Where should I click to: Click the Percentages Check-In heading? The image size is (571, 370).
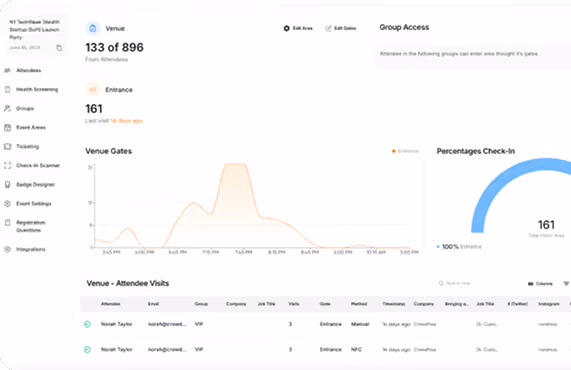476,151
